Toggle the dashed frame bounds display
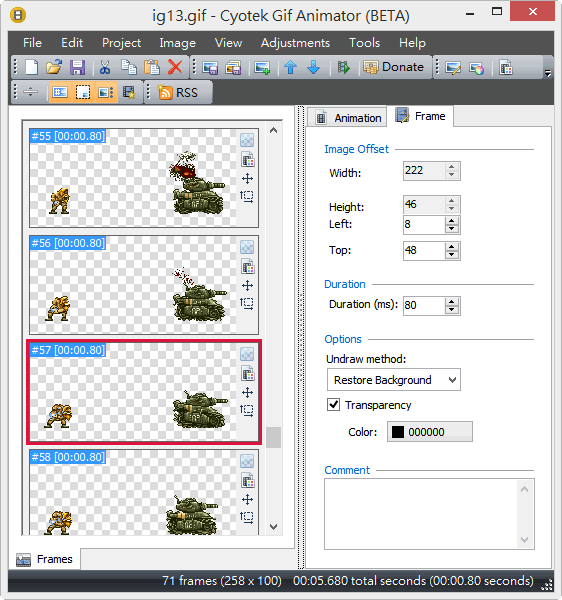Viewport: 562px width, 600px height. [83, 92]
